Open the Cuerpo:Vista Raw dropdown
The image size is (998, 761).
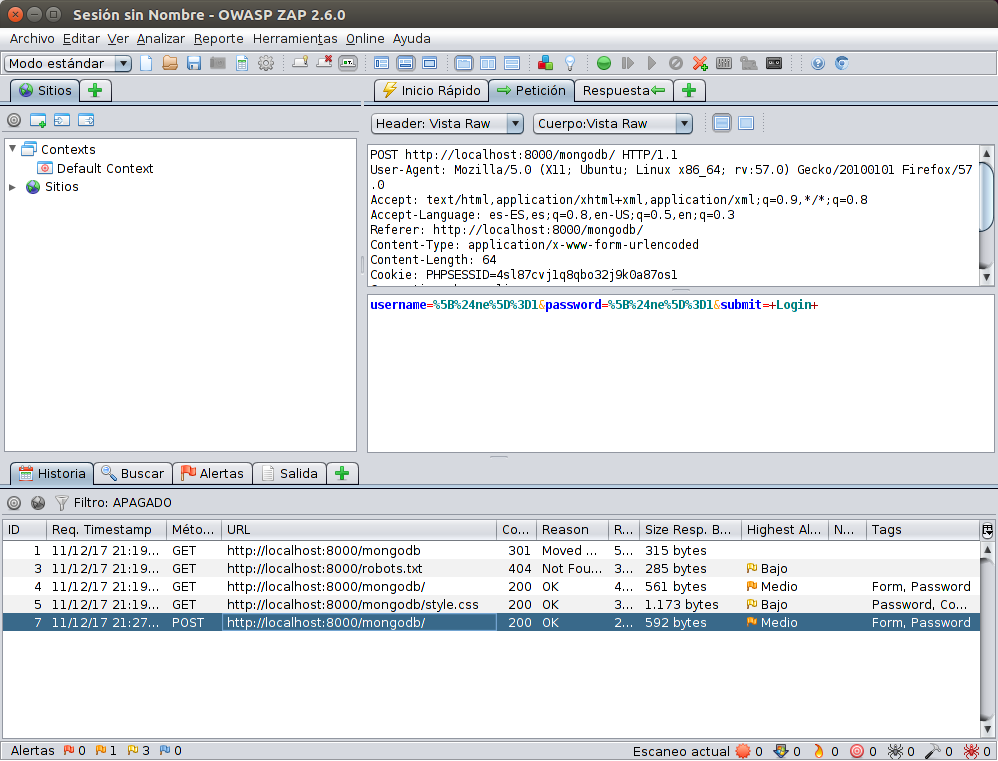[612, 123]
